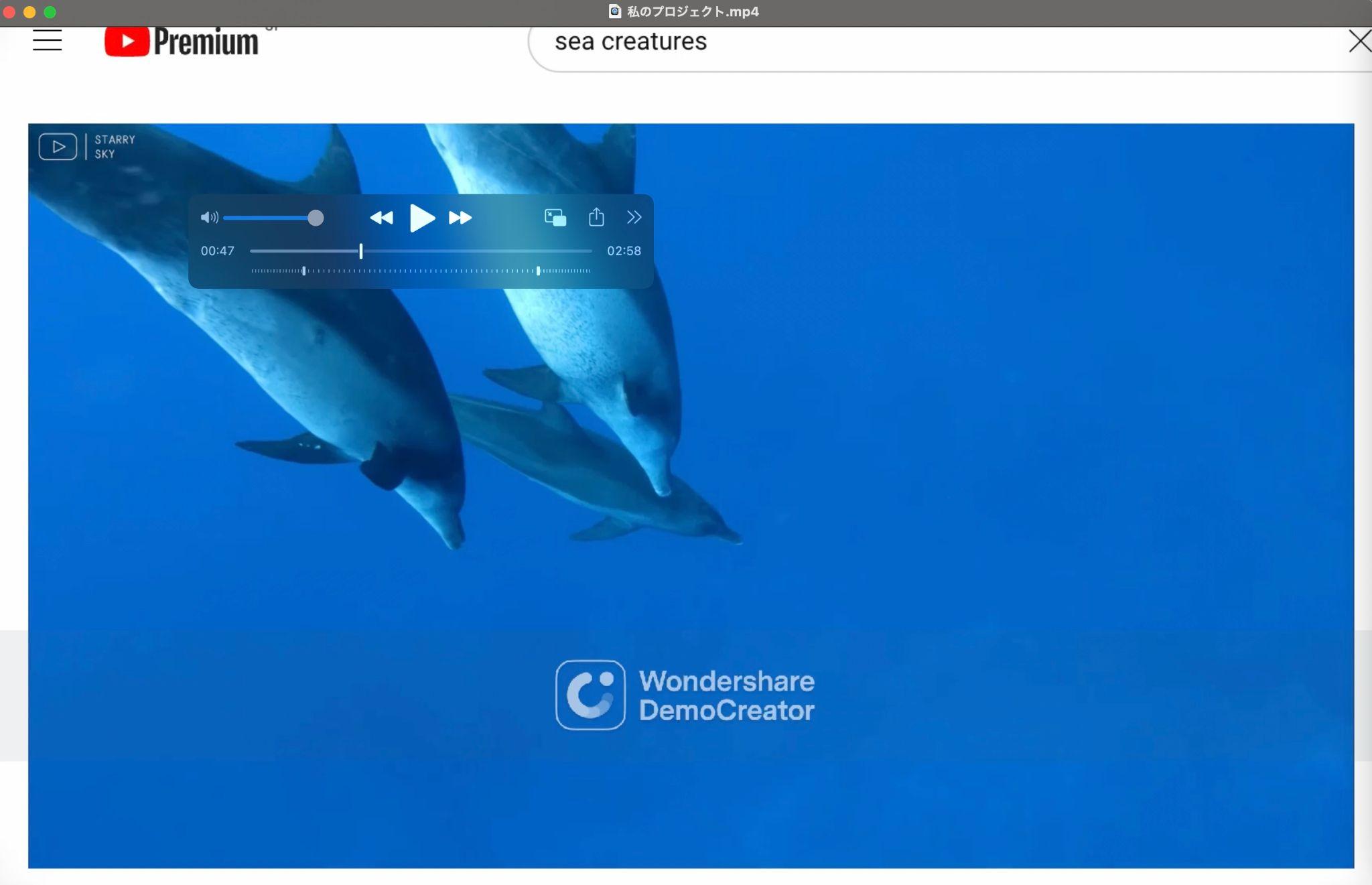The image size is (1372, 885).
Task: Click the file proxy icon in title bar
Action: coord(614,11)
